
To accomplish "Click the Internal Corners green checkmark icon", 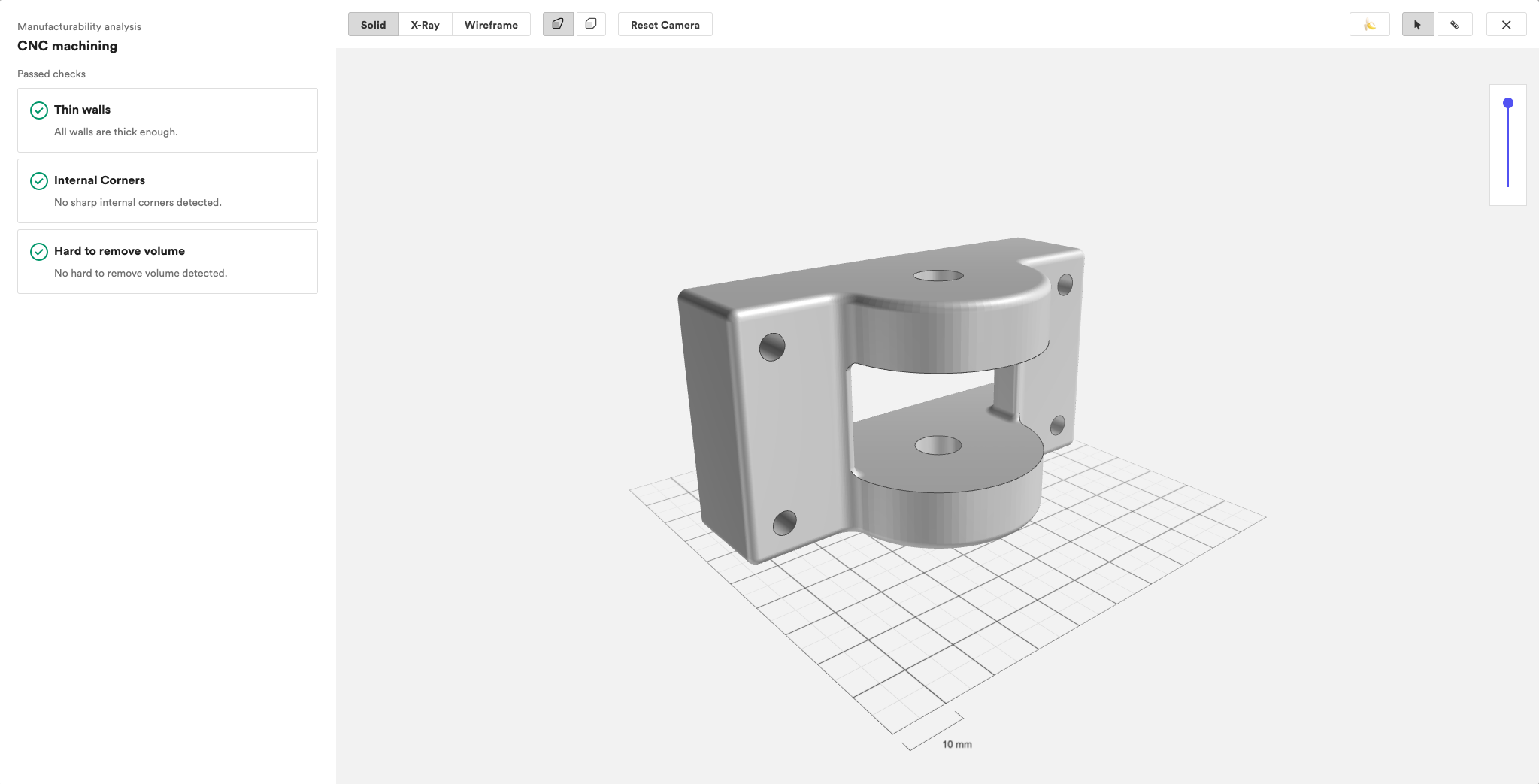I will point(39,181).
